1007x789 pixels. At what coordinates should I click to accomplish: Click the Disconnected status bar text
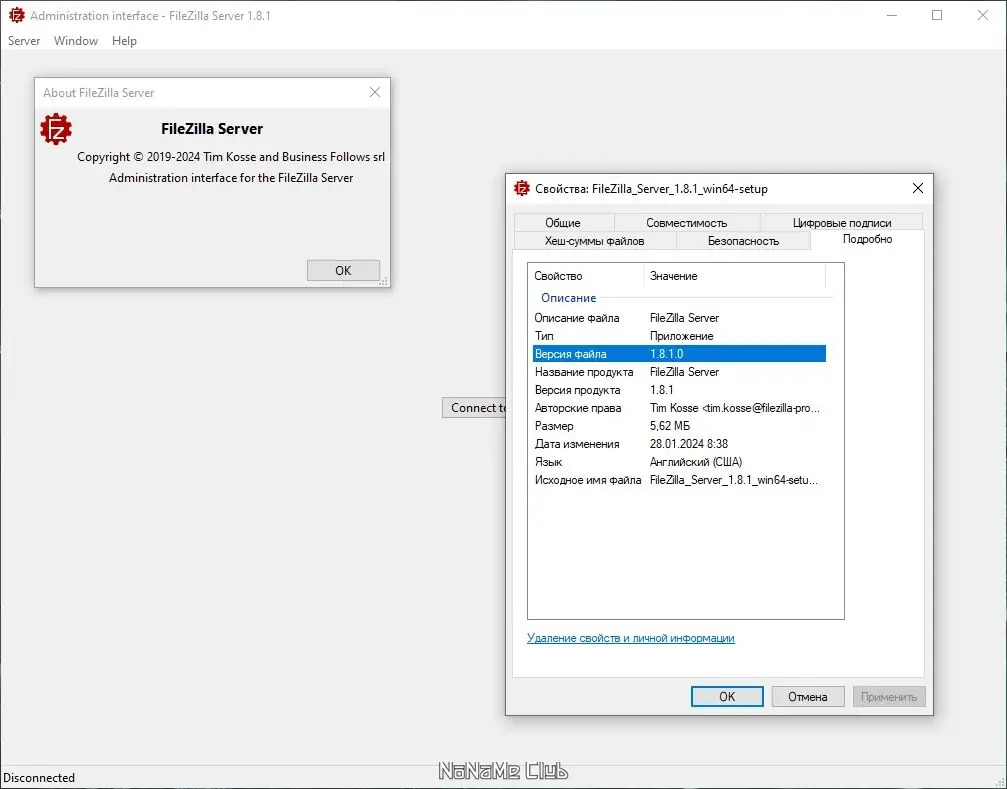tap(39, 777)
